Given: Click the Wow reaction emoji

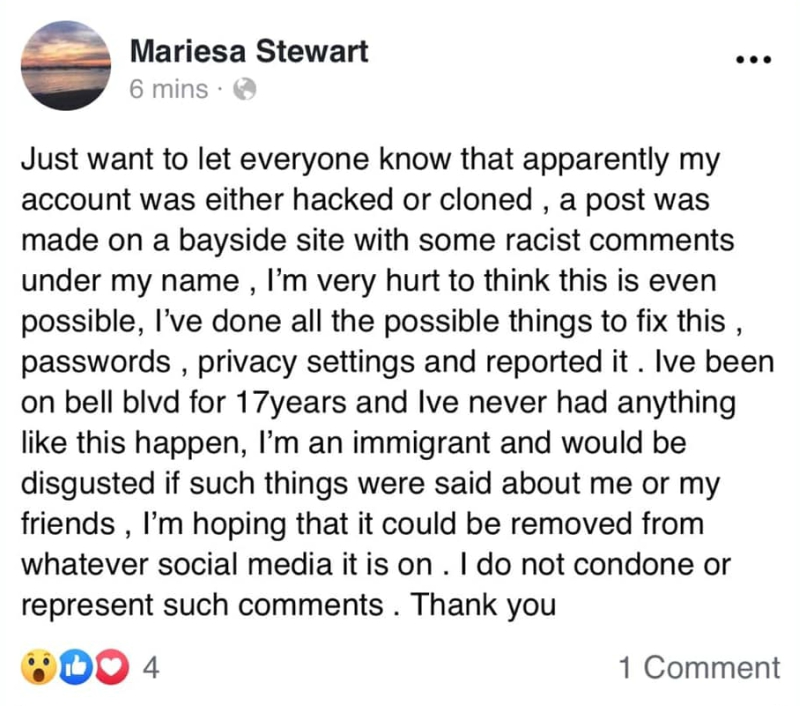Looking at the screenshot, I should [39, 667].
